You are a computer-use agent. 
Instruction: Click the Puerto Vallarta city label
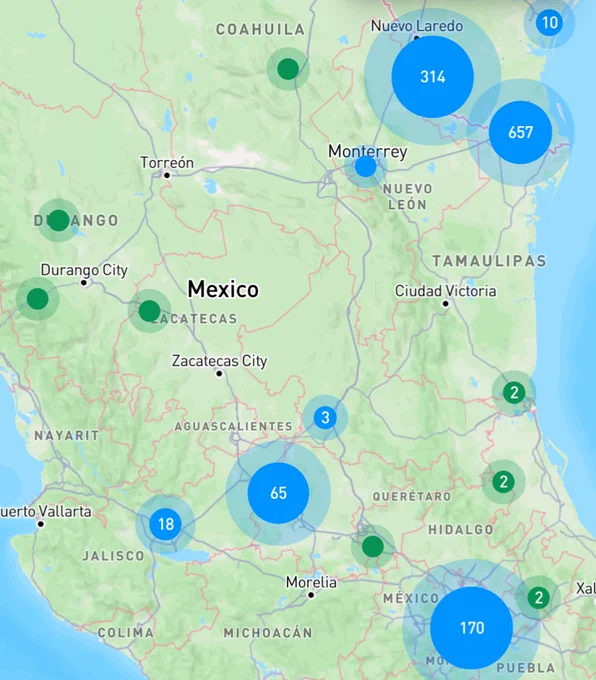pos(46,512)
